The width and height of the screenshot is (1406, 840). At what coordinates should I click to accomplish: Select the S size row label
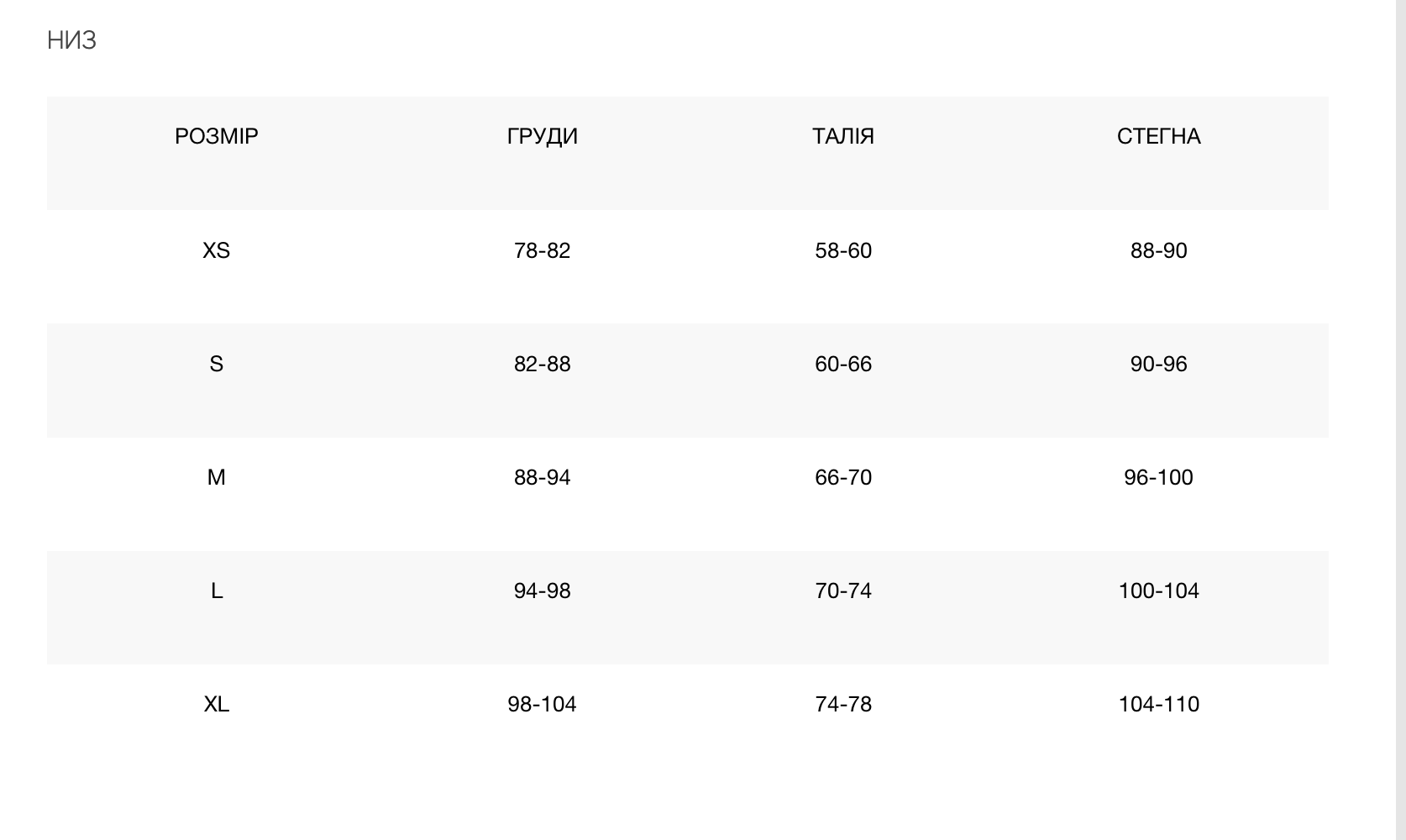click(216, 364)
